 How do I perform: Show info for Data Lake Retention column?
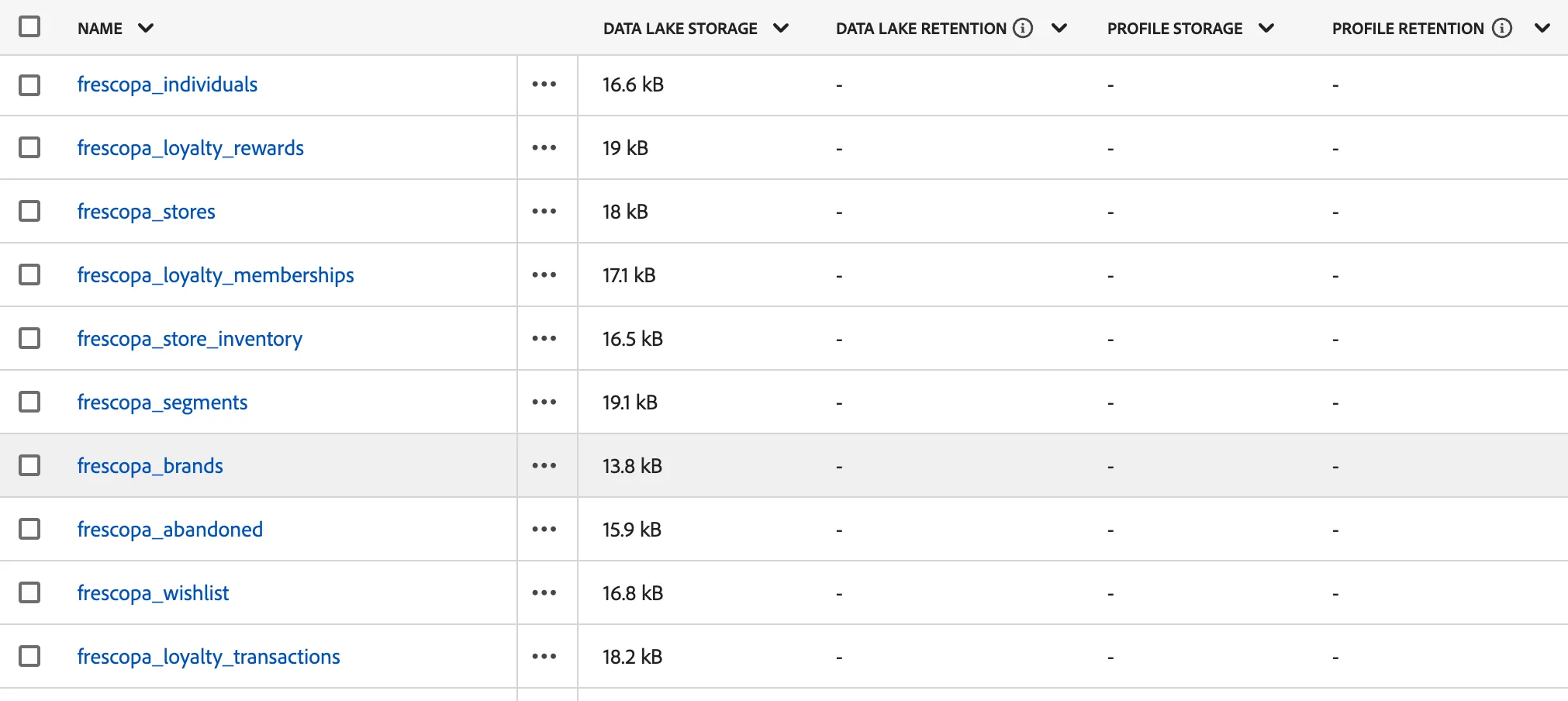pyautogui.click(x=1024, y=28)
